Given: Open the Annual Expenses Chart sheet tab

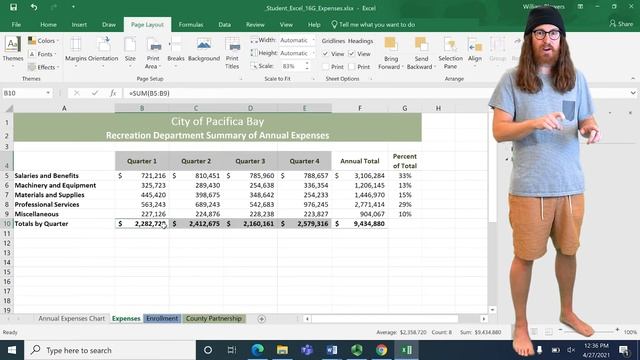Looking at the screenshot, I should pos(71,318).
